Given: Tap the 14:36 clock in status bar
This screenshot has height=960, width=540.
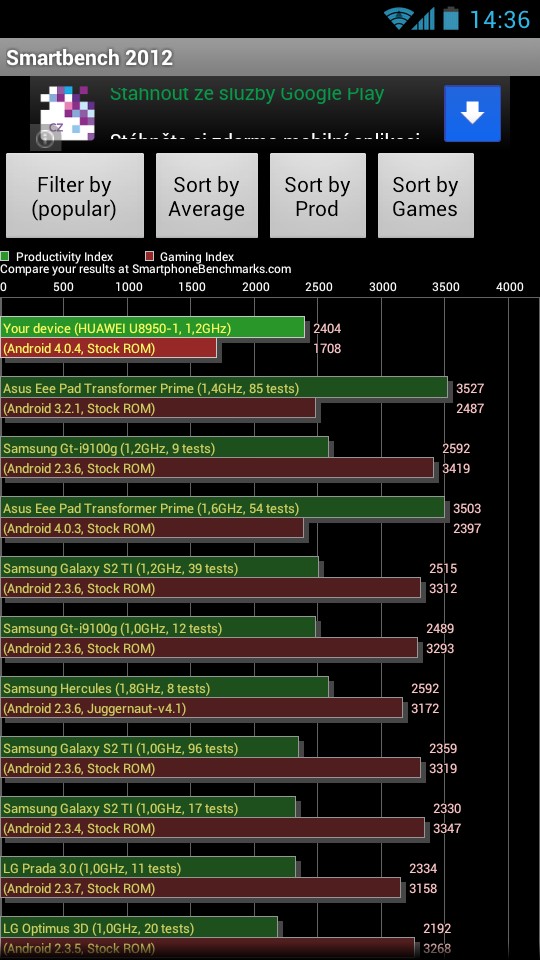Looking at the screenshot, I should pyautogui.click(x=500, y=20).
